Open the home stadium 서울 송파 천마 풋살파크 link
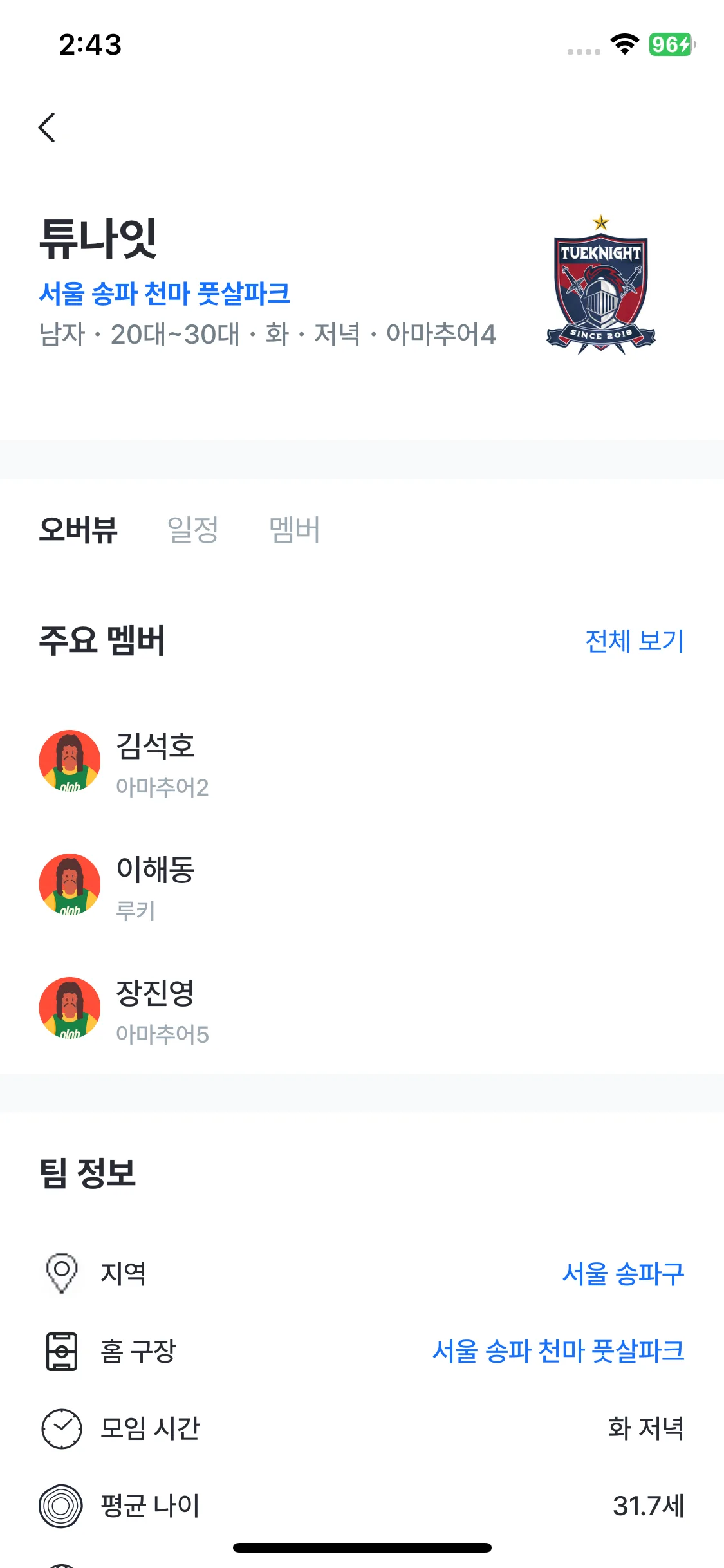724x1568 pixels. [558, 1351]
